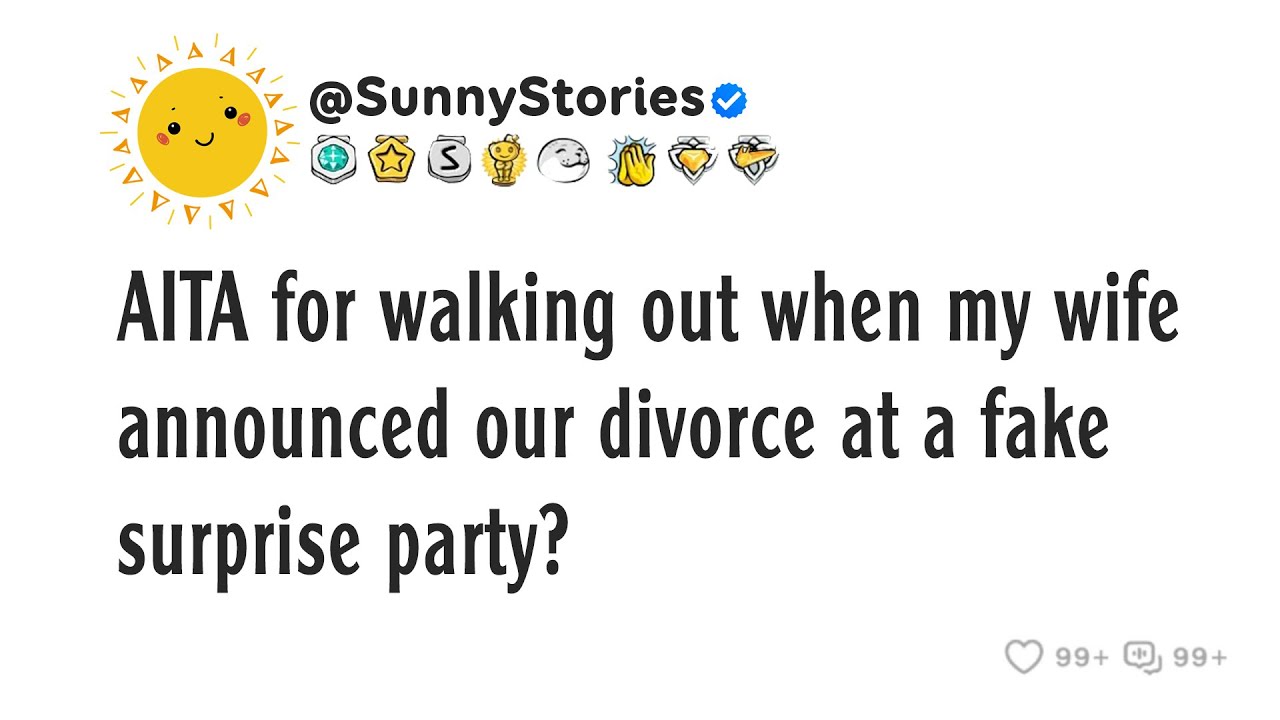
Task: Click the blue verified checkmark badge
Action: coord(729,100)
